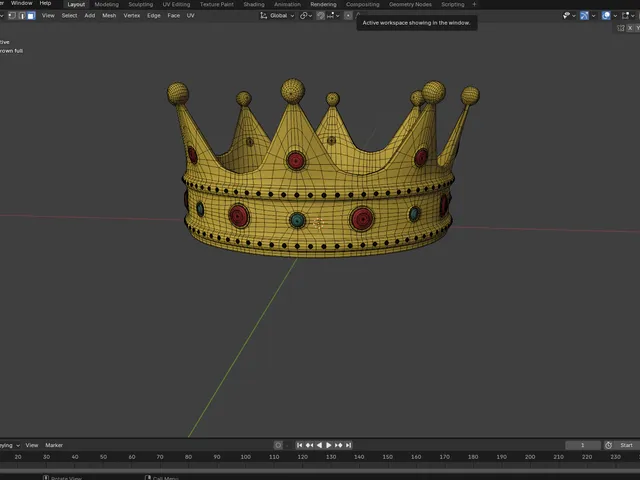The height and width of the screenshot is (480, 640).
Task: Switch to UV Editing workspace tab
Action: 176,4
